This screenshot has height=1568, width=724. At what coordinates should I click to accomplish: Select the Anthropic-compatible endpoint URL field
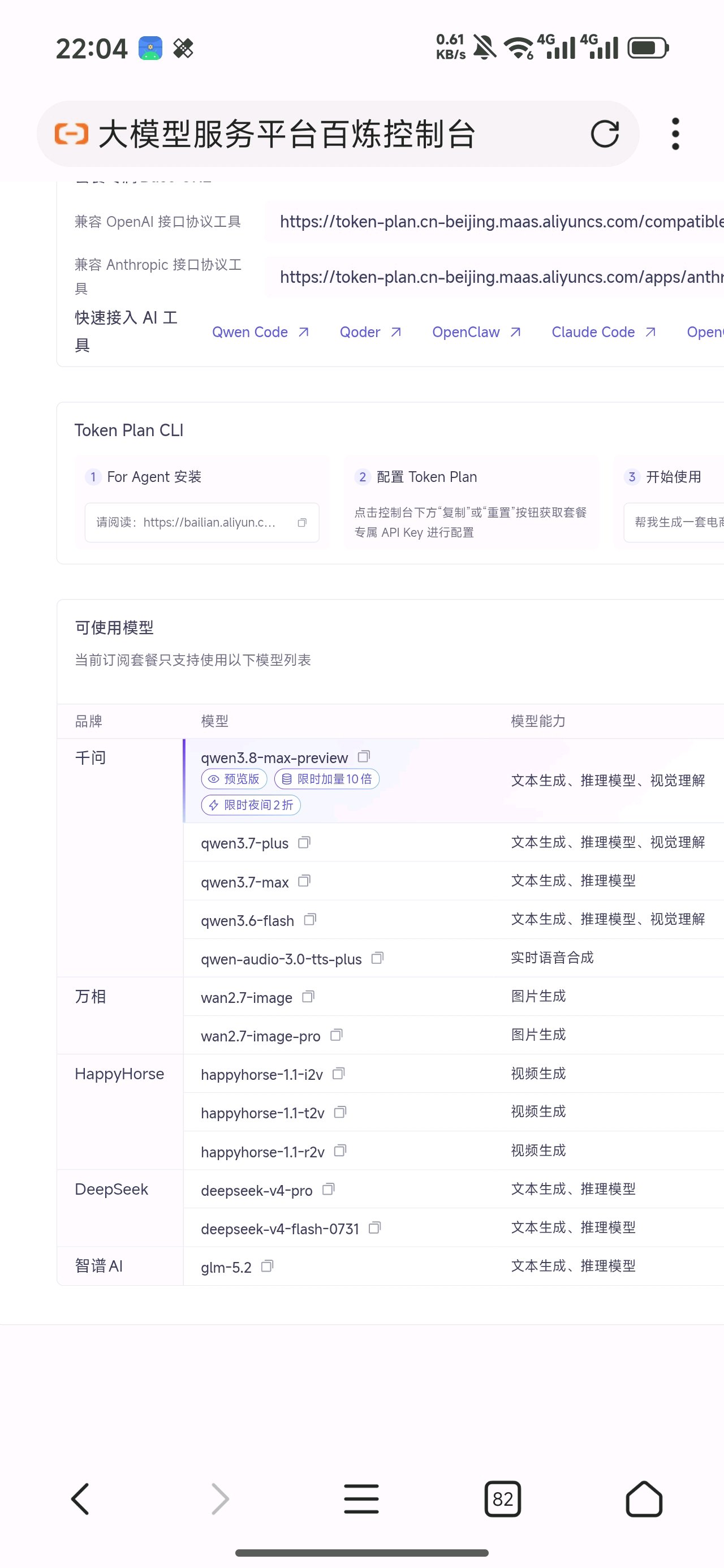pyautogui.click(x=494, y=277)
